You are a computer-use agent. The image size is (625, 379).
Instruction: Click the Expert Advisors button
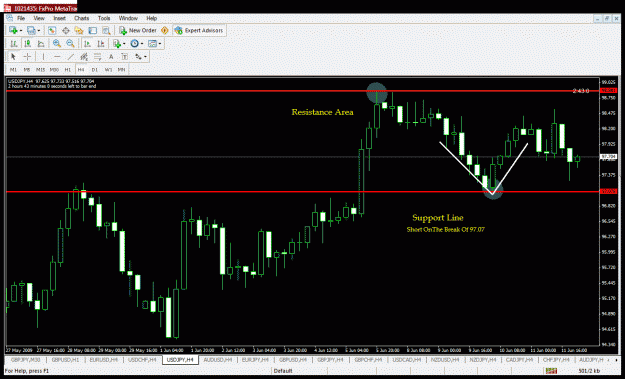[199, 31]
